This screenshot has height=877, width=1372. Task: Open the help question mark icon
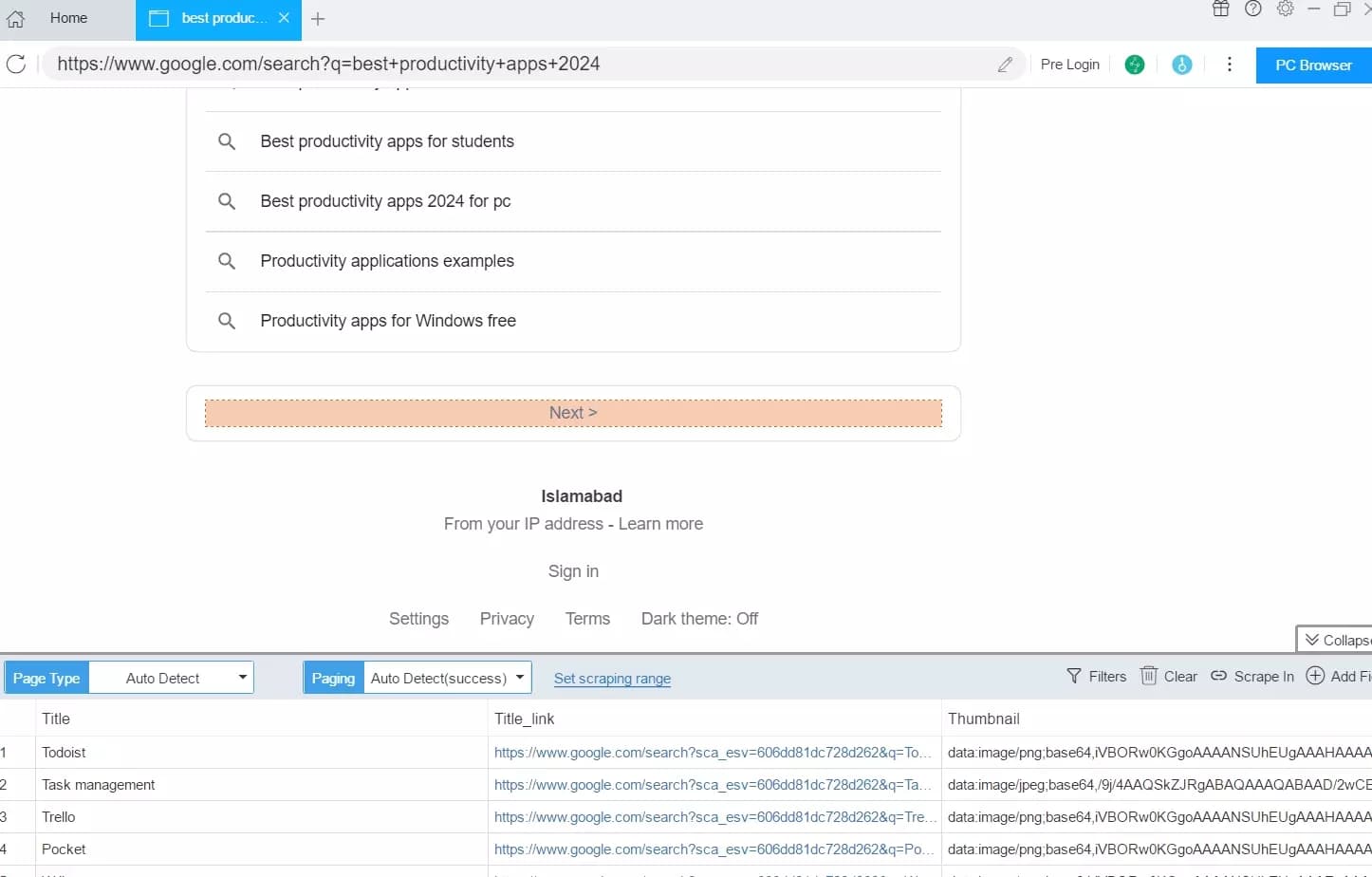1253,9
